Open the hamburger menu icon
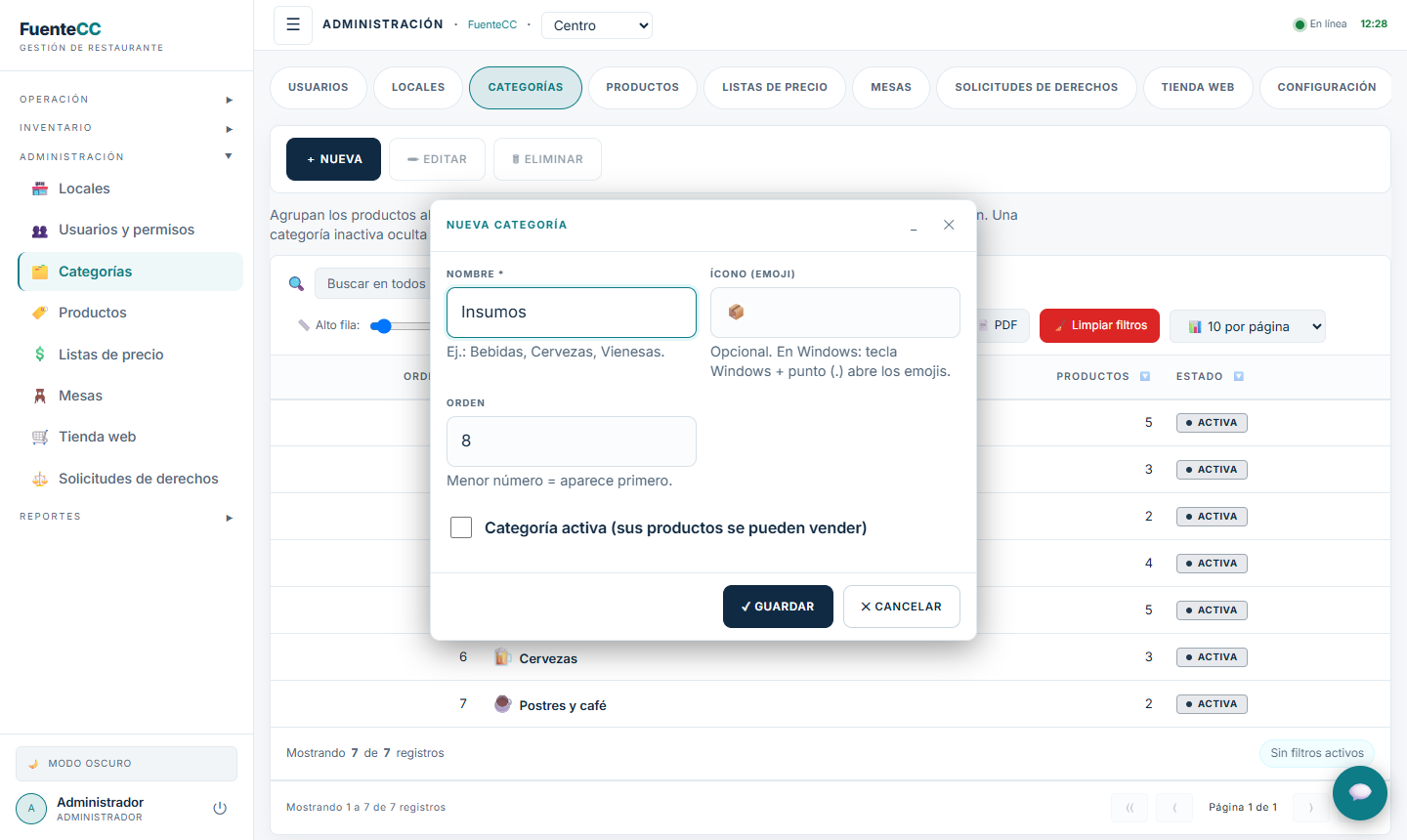The height and width of the screenshot is (840, 1407). coord(293,25)
